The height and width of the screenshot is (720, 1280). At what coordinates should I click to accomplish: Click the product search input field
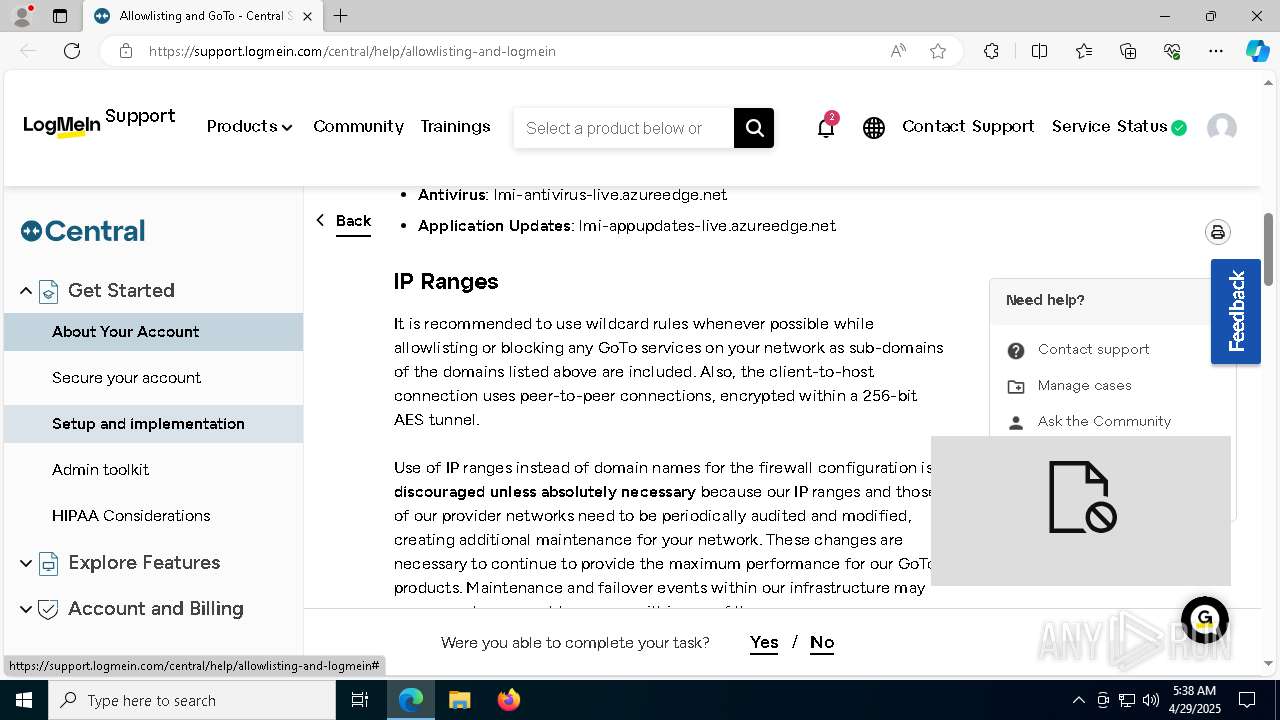[623, 128]
